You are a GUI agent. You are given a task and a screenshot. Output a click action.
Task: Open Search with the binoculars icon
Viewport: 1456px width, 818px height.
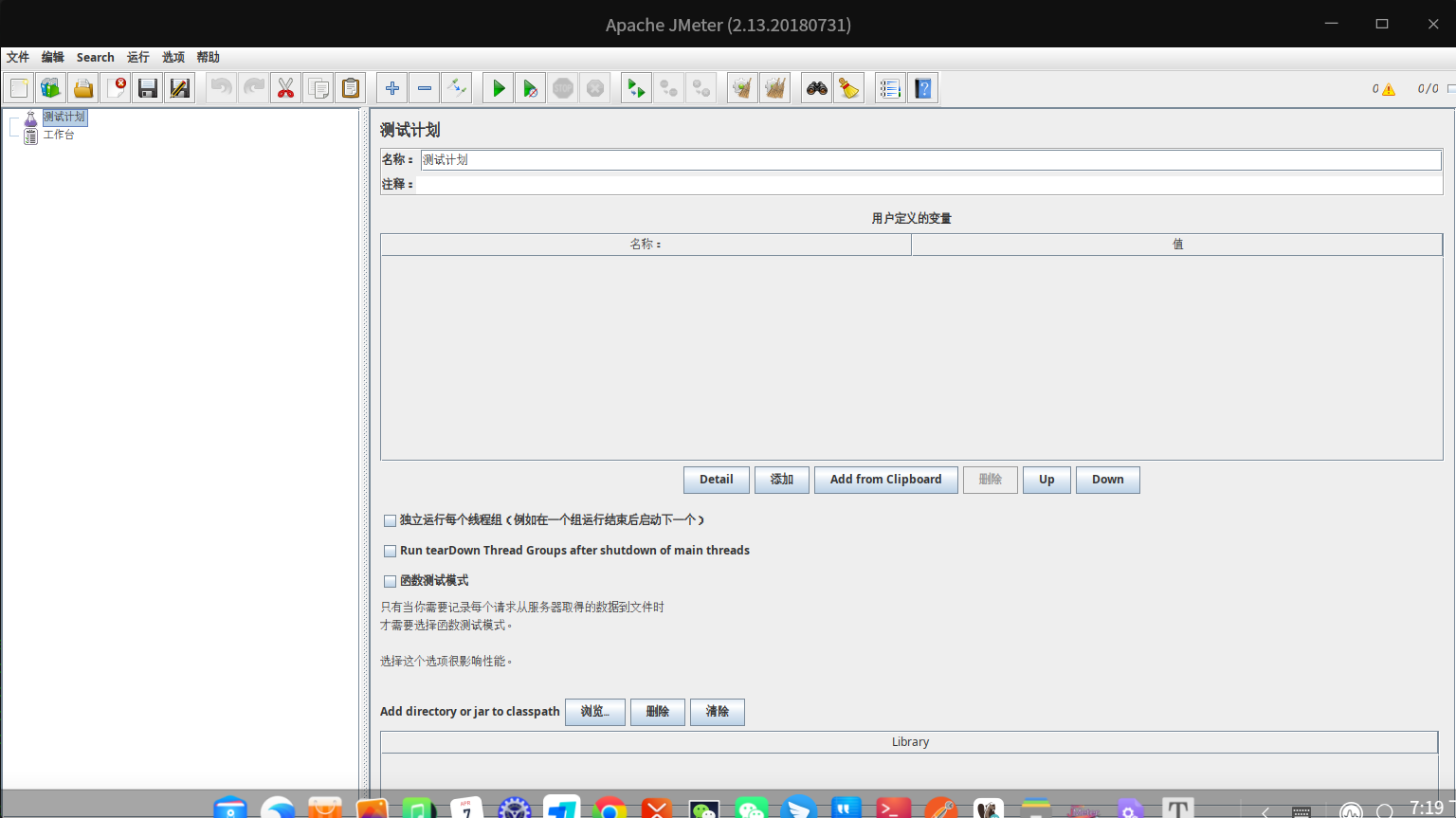click(x=817, y=88)
